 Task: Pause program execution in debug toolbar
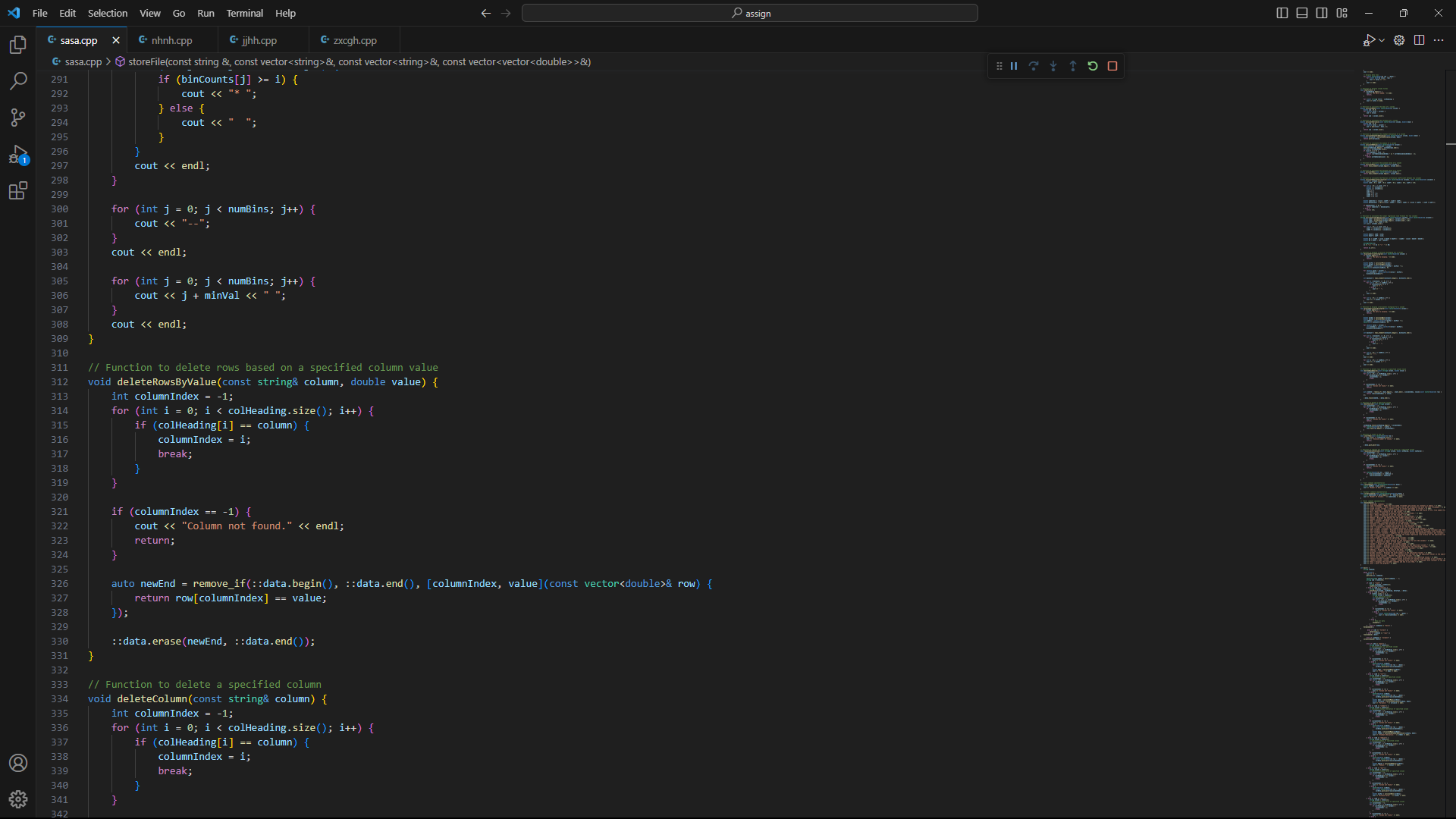pos(1014,66)
